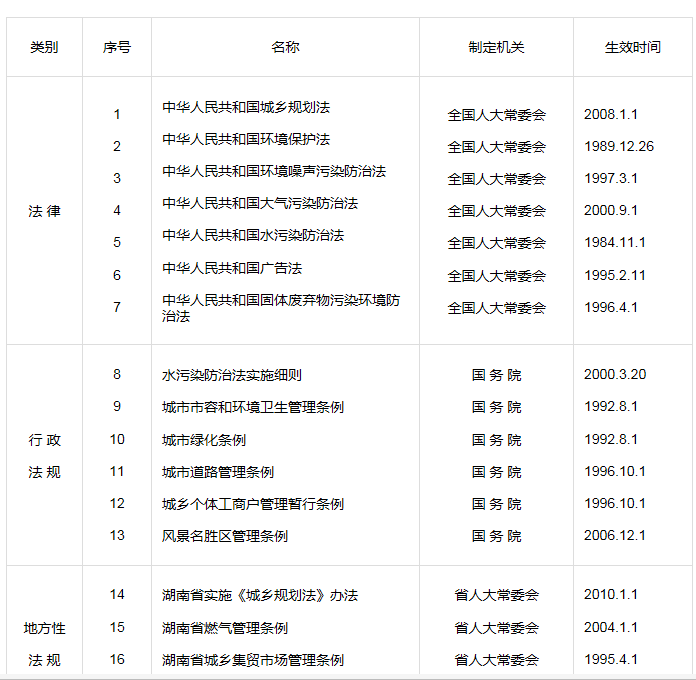Select 水污染防治法实施细则 row name
This screenshot has height=680, width=696.
point(232,375)
